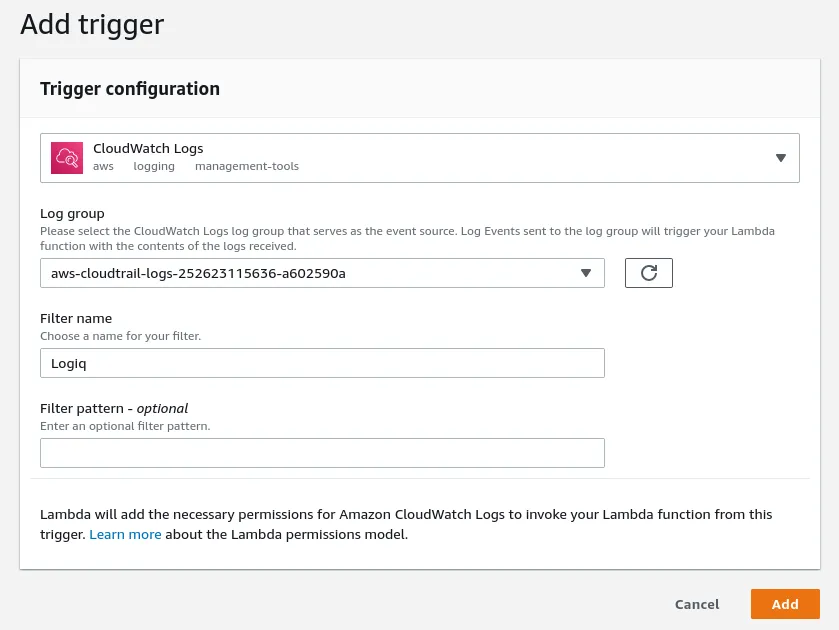Click the Log group field label
This screenshot has height=630, width=839.
click(x=72, y=214)
